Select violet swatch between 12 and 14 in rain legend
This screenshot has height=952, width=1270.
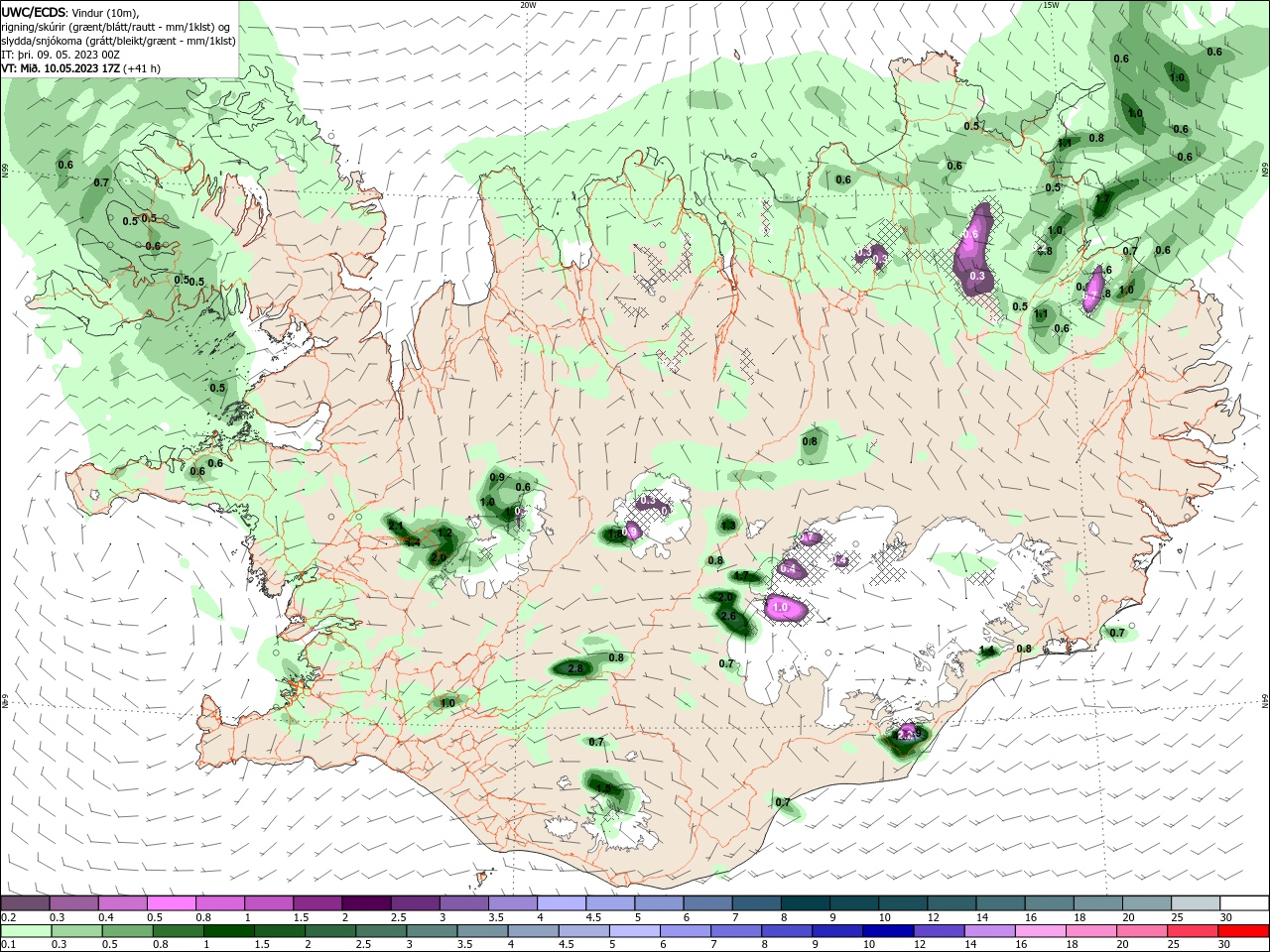click(939, 931)
